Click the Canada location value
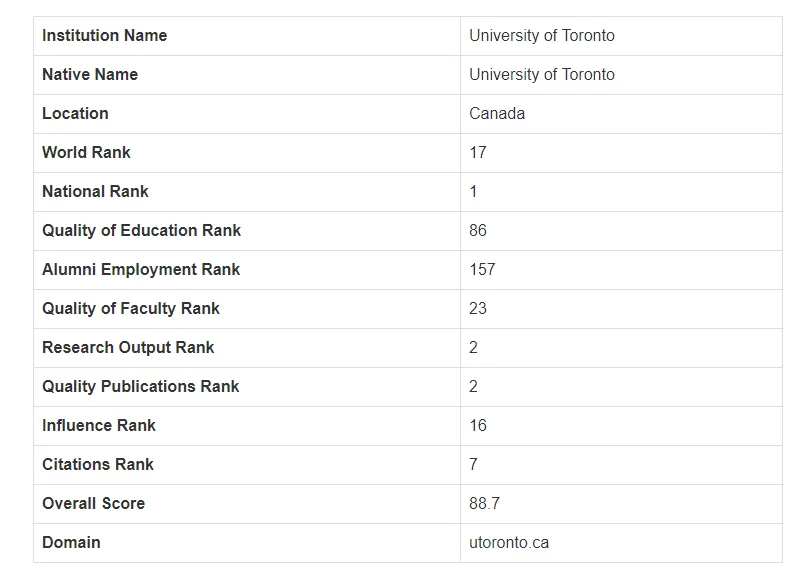 coord(497,113)
